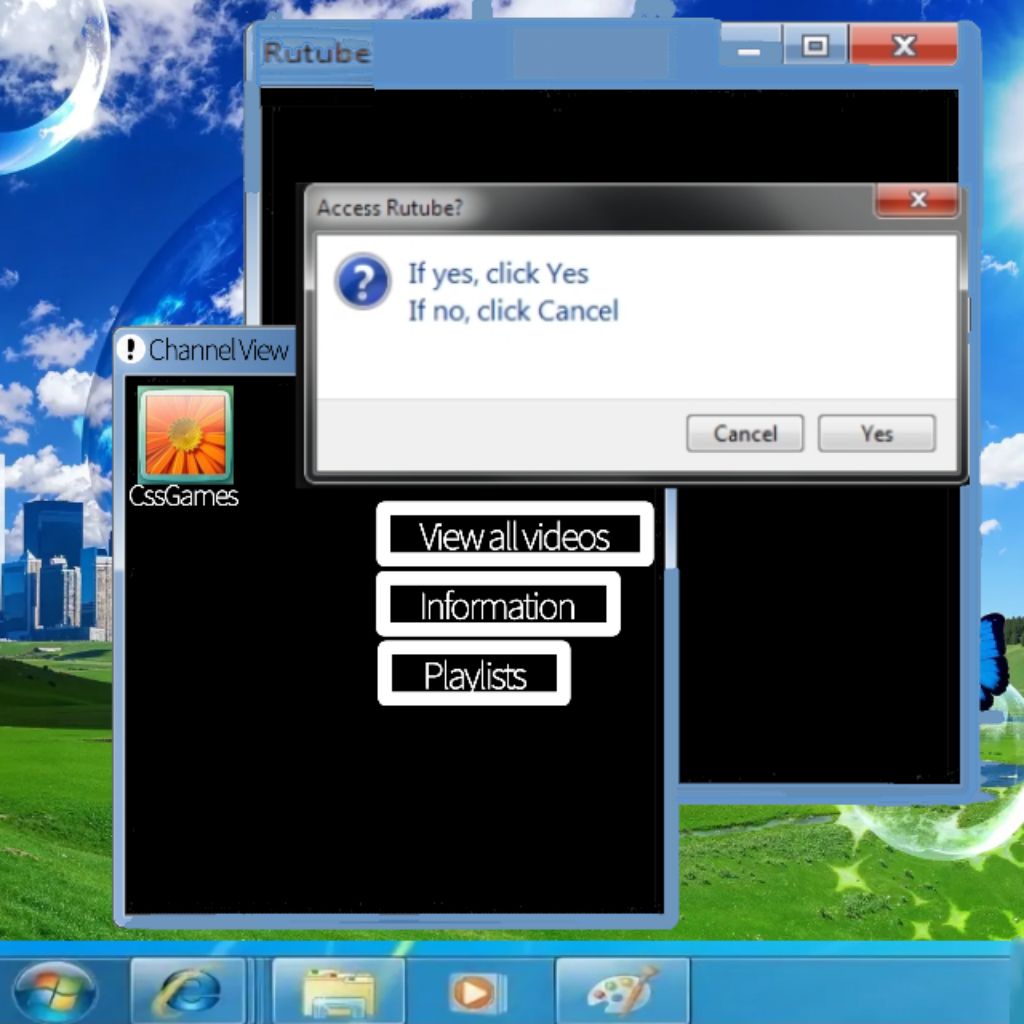The width and height of the screenshot is (1024, 1024).
Task: Click the Channel View title text
Action: (x=218, y=350)
